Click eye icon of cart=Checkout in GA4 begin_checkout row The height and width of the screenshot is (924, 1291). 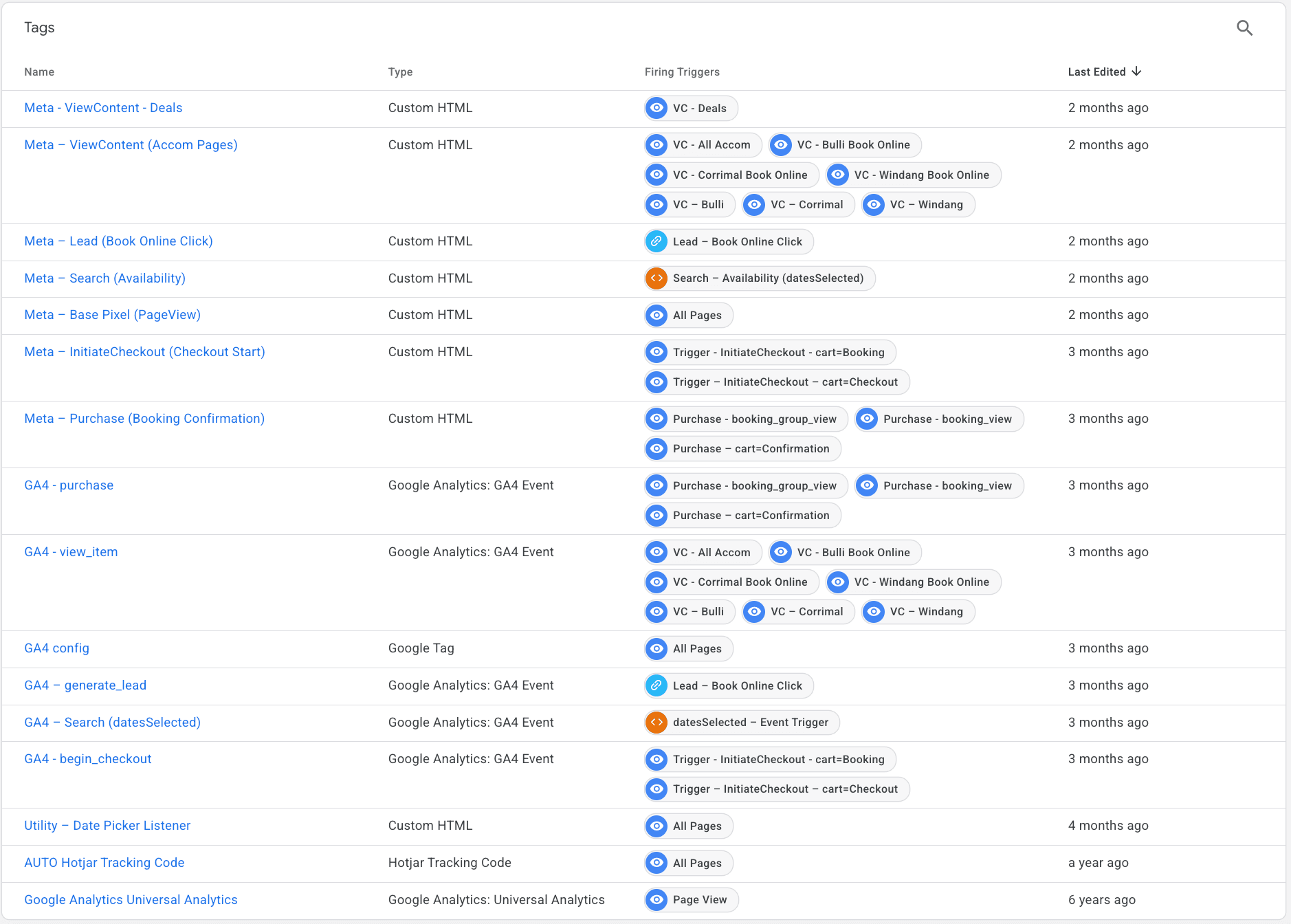(x=657, y=789)
